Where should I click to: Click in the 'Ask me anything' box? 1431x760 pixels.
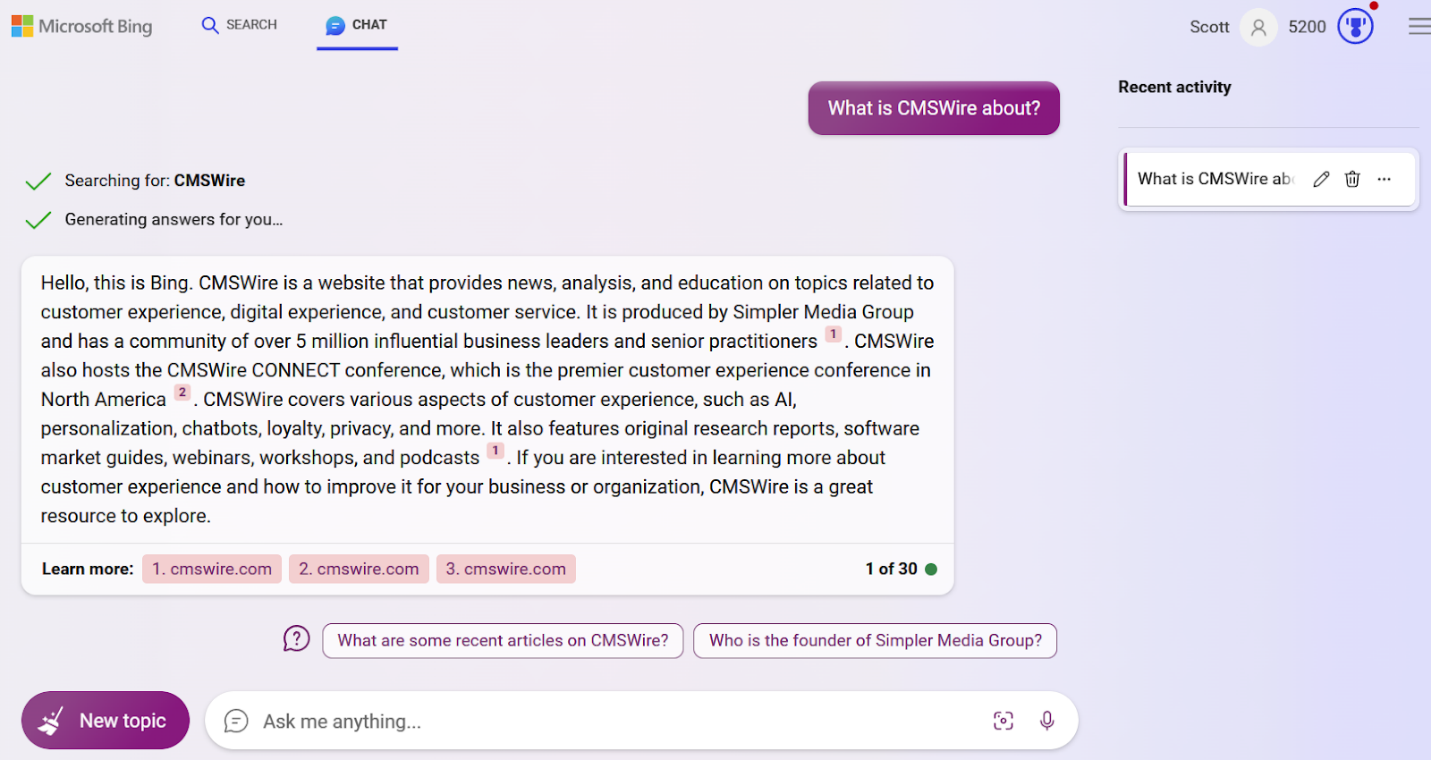pyautogui.click(x=600, y=721)
